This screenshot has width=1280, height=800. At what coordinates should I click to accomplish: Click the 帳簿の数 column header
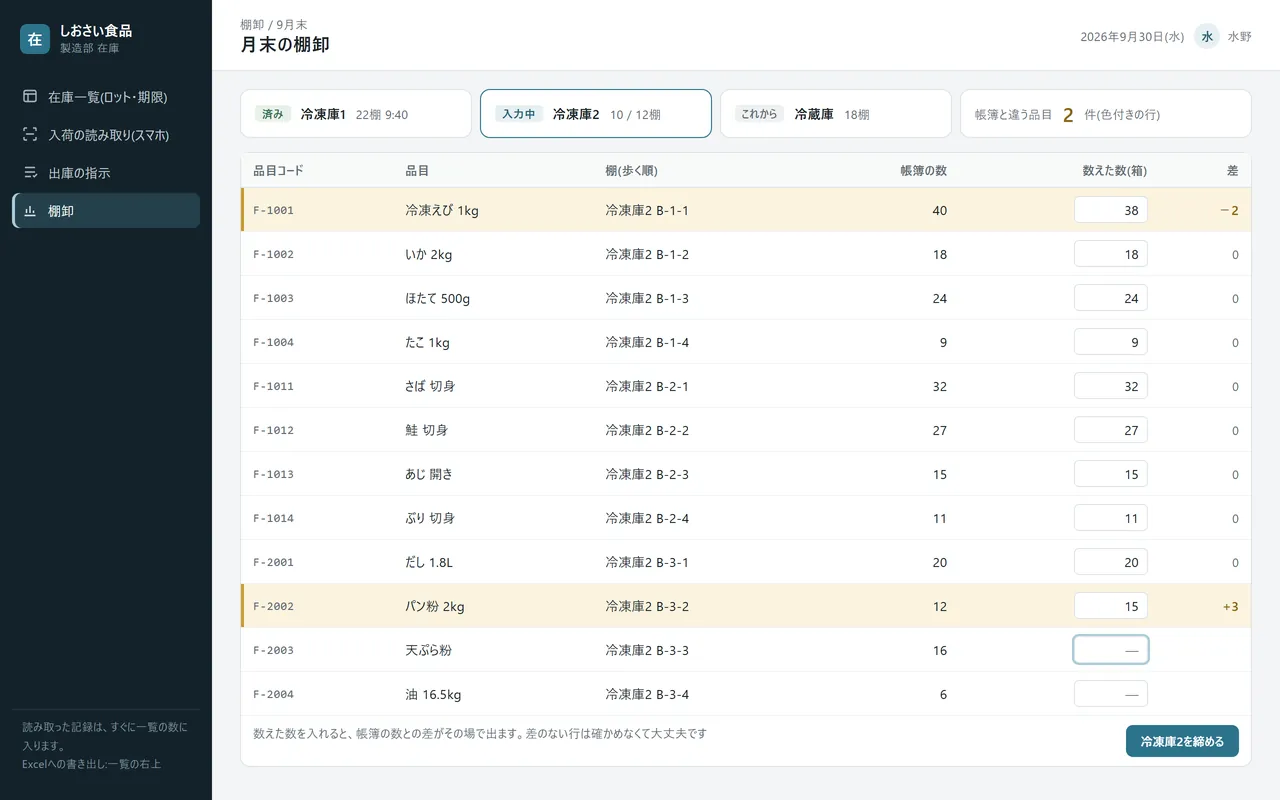tap(924, 171)
